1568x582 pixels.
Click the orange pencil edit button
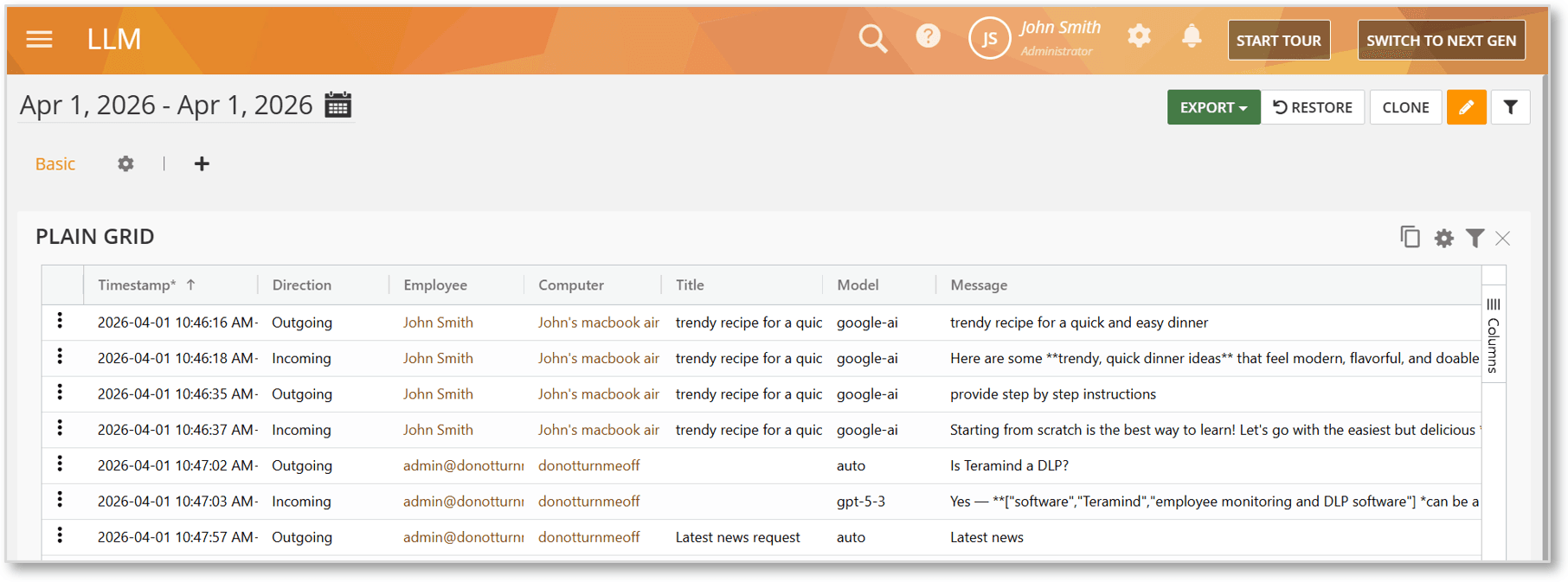click(x=1466, y=107)
